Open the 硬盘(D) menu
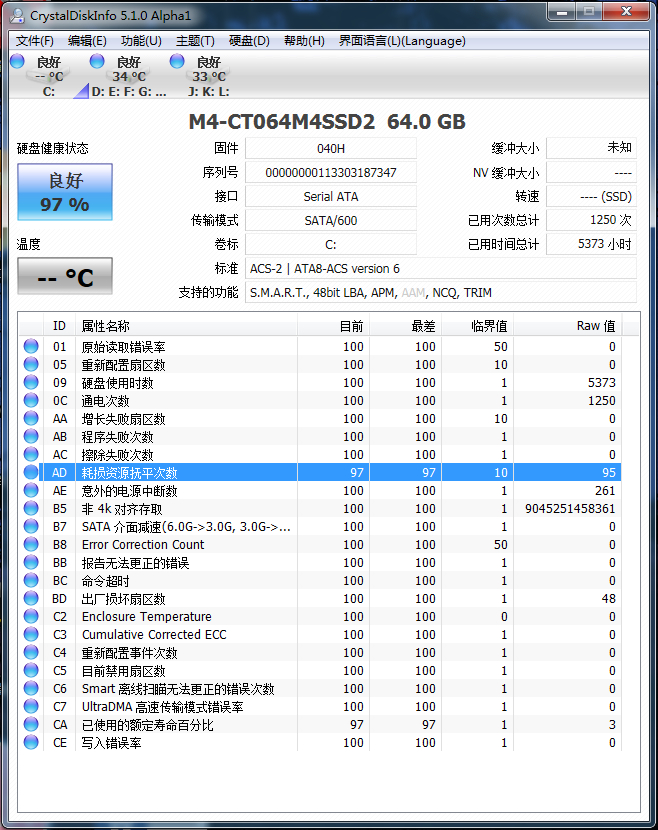The height and width of the screenshot is (830, 658). pos(249,41)
